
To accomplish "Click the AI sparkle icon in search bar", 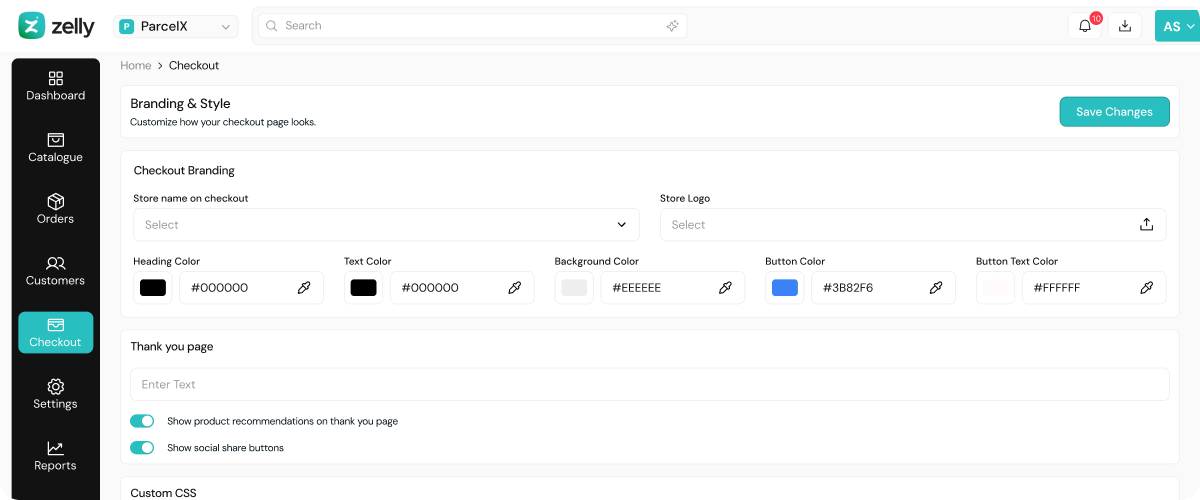I will 673,26.
